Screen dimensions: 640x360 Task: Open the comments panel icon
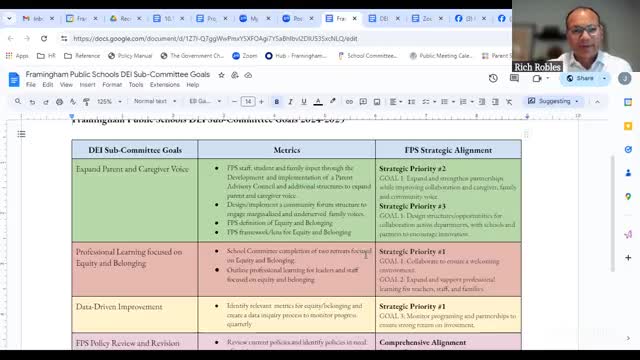pos(514,78)
